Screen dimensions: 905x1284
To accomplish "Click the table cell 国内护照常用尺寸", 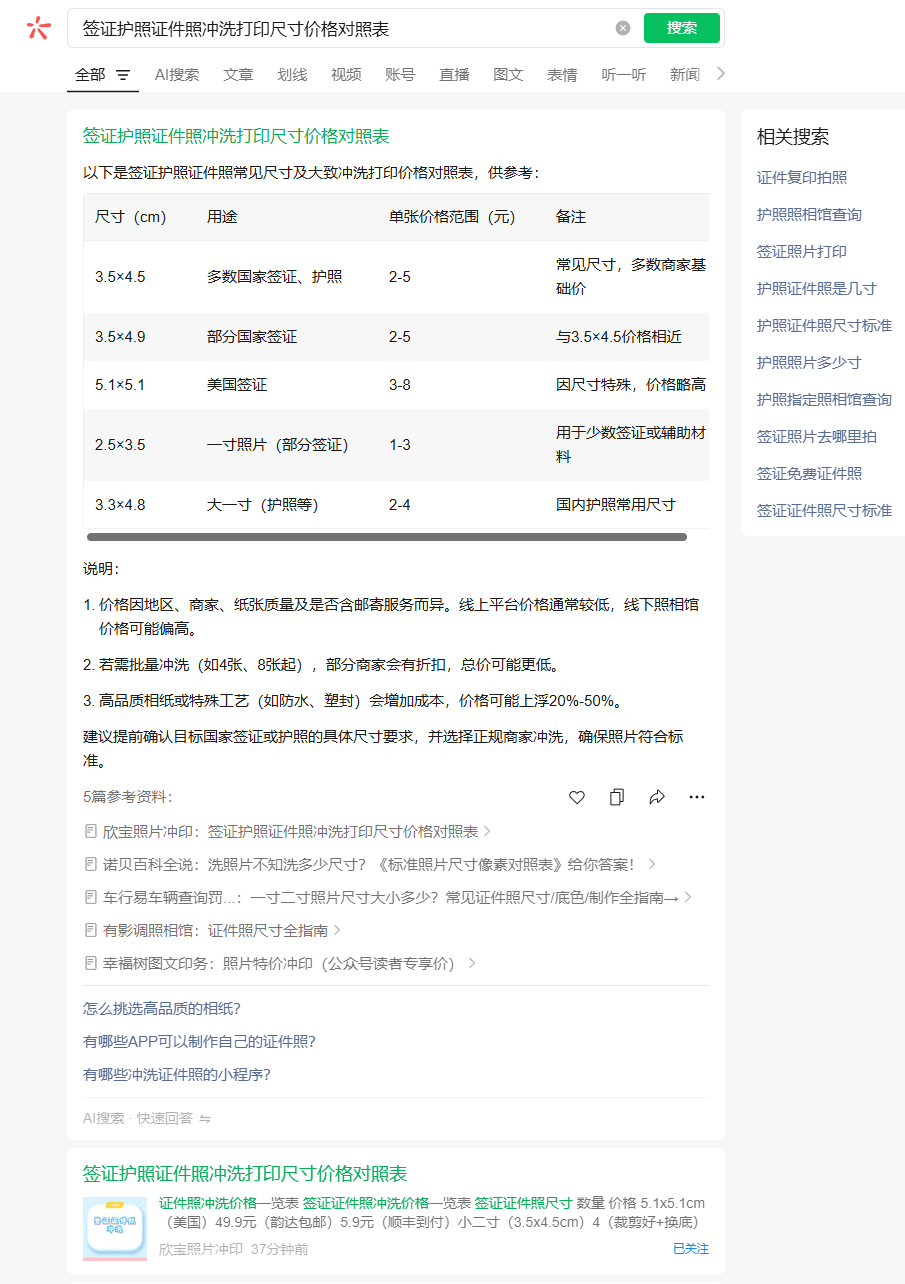I will pyautogui.click(x=616, y=504).
